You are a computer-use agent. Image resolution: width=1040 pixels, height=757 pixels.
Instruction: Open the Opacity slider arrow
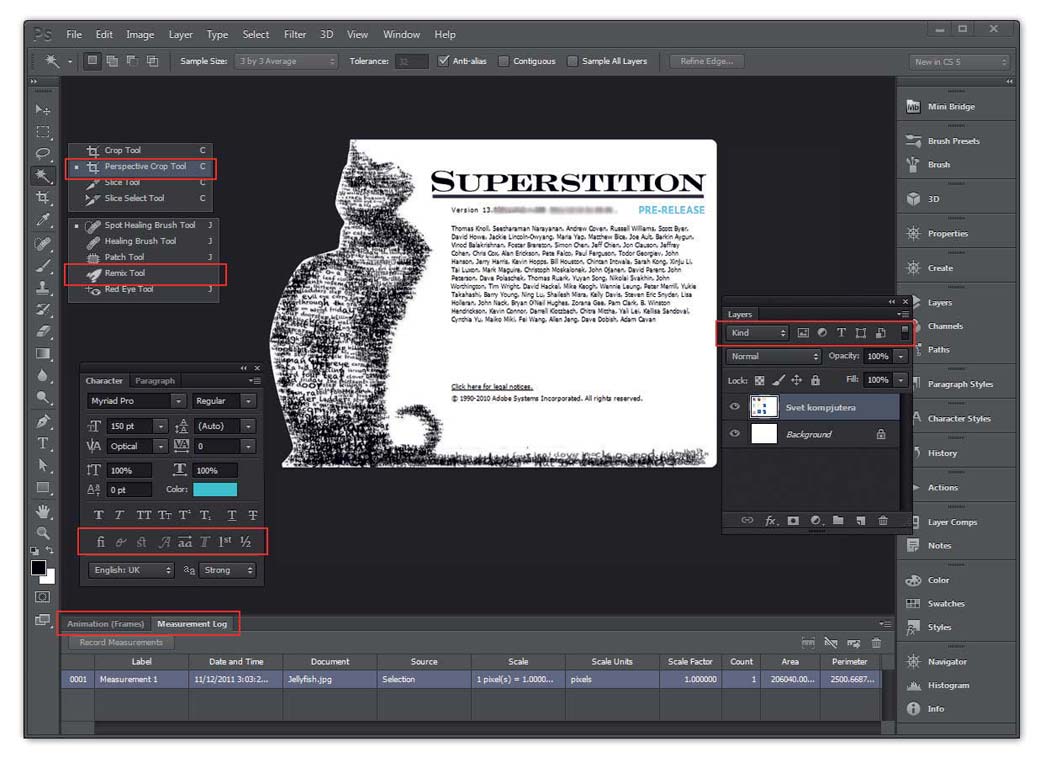click(x=900, y=356)
